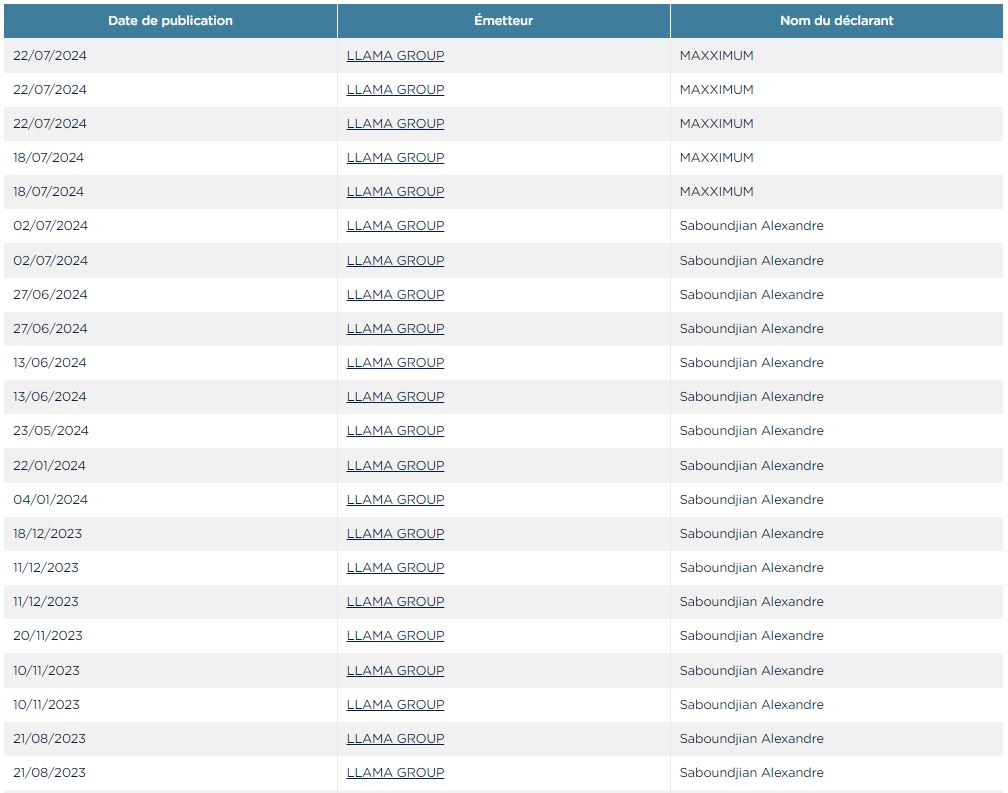Open LLAMA GROUP link in the first 18/07/2024 row
Screen dimensions: 1008x793
(x=395, y=157)
